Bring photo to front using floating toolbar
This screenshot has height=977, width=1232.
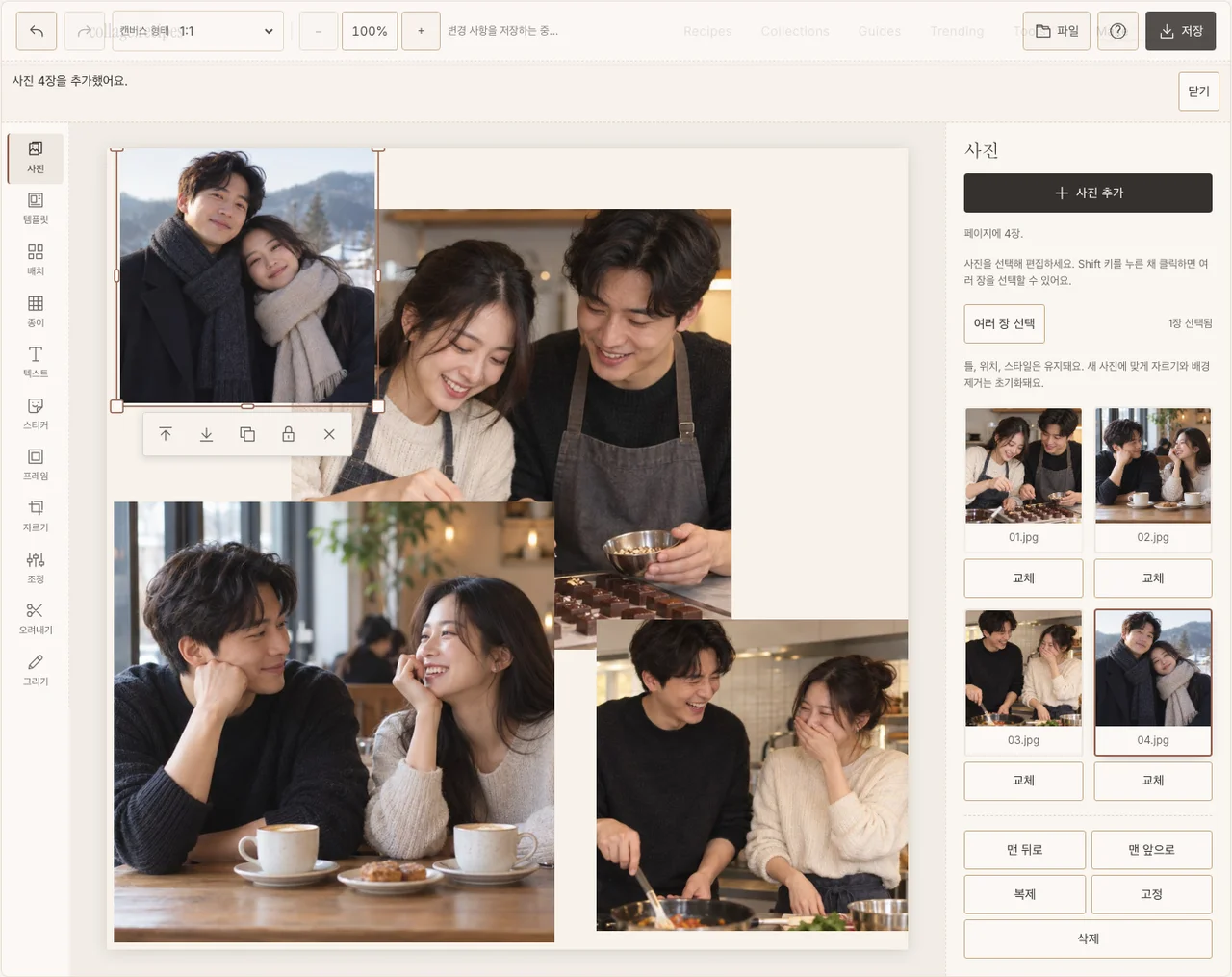pos(166,434)
